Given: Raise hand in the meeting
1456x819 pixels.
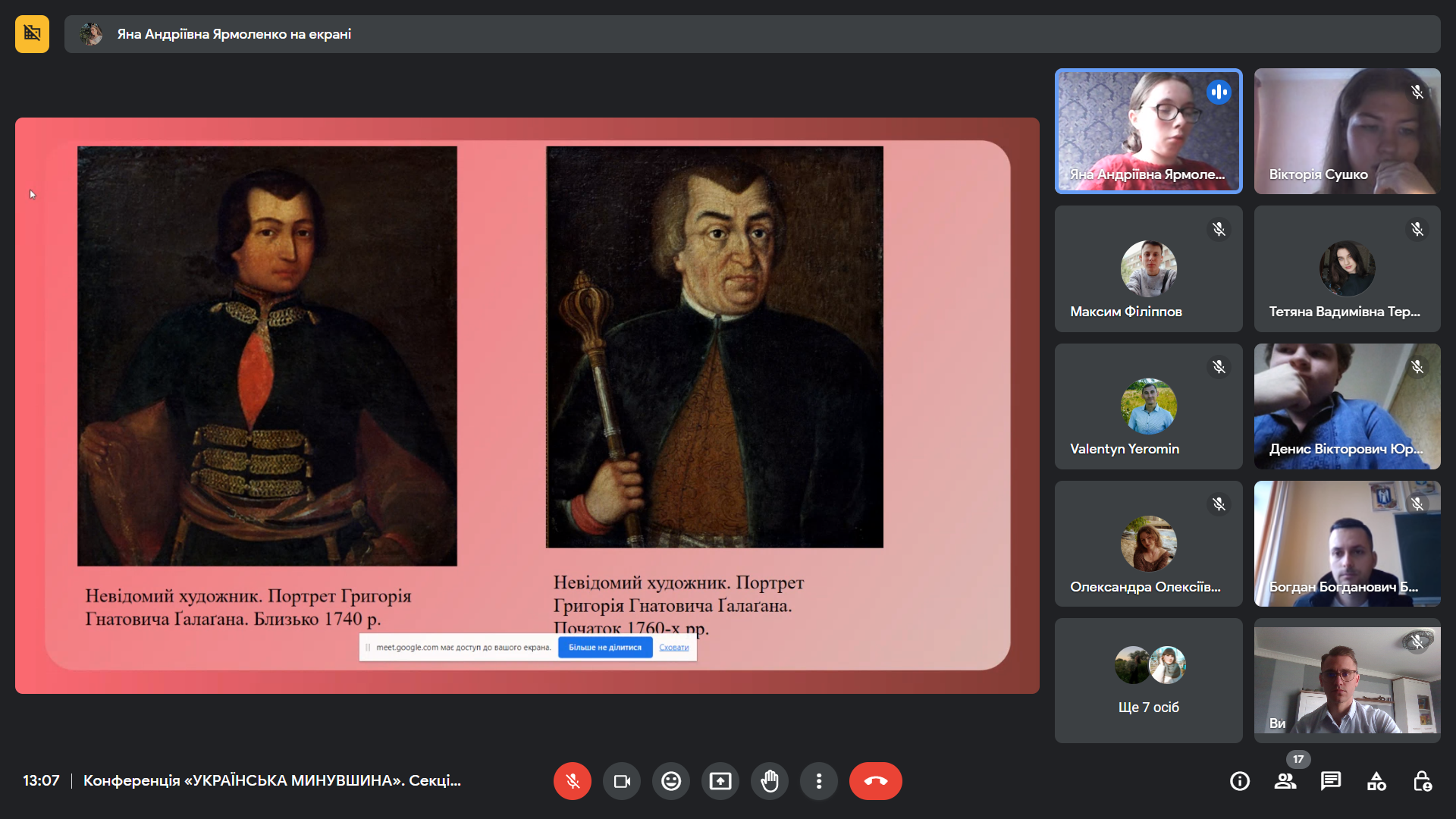Looking at the screenshot, I should [770, 781].
